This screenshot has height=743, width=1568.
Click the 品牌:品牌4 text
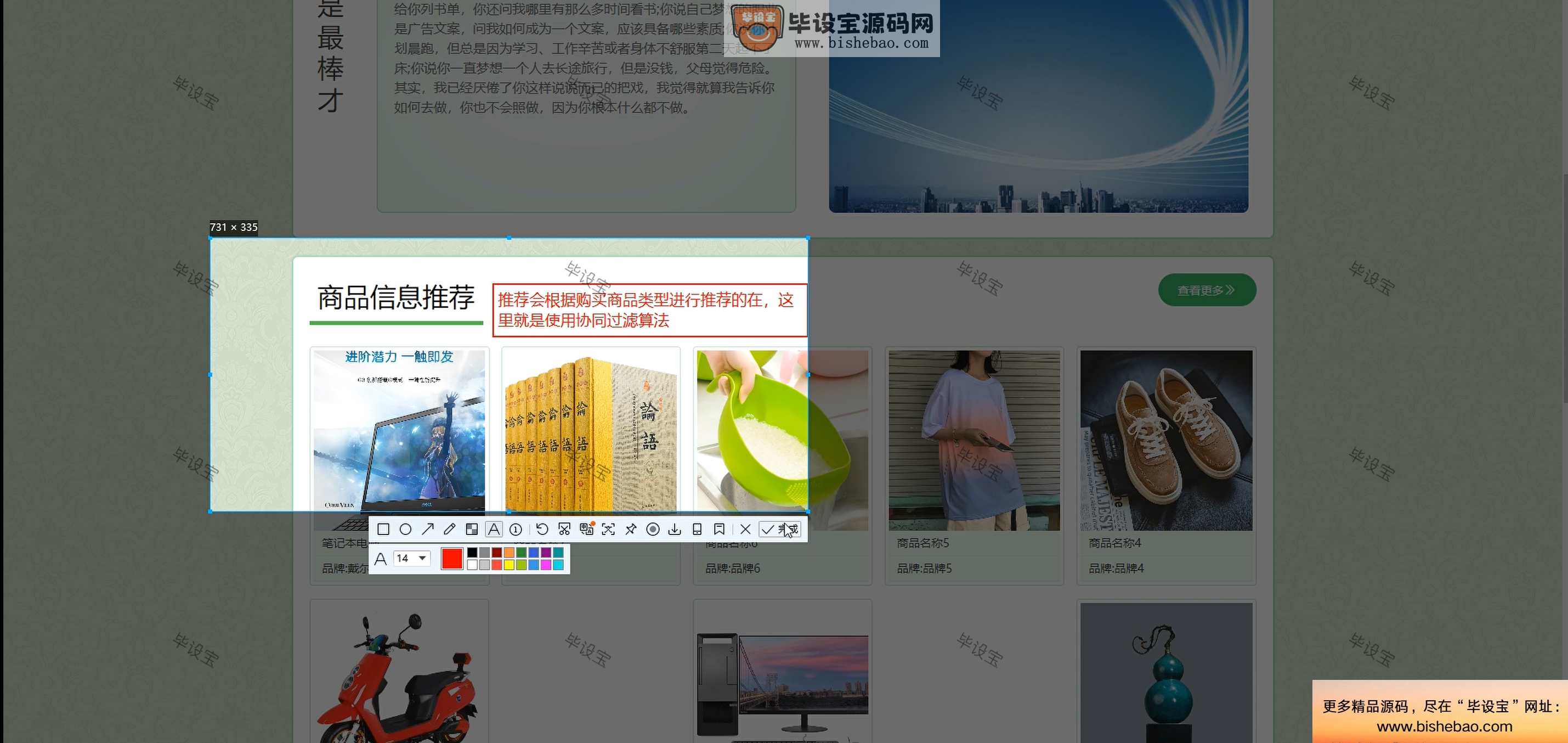[x=1116, y=568]
